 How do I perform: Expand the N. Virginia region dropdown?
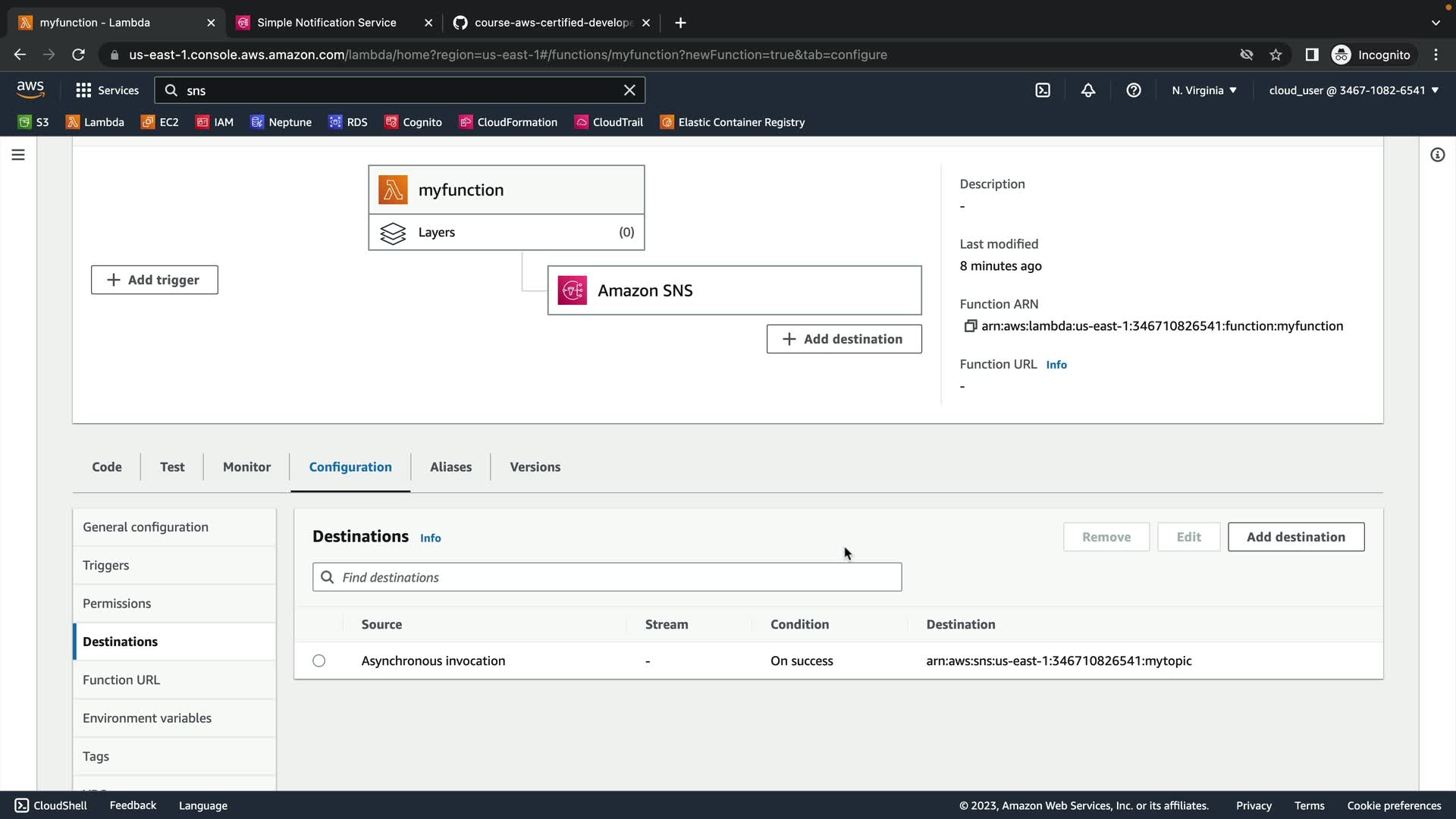[1203, 90]
